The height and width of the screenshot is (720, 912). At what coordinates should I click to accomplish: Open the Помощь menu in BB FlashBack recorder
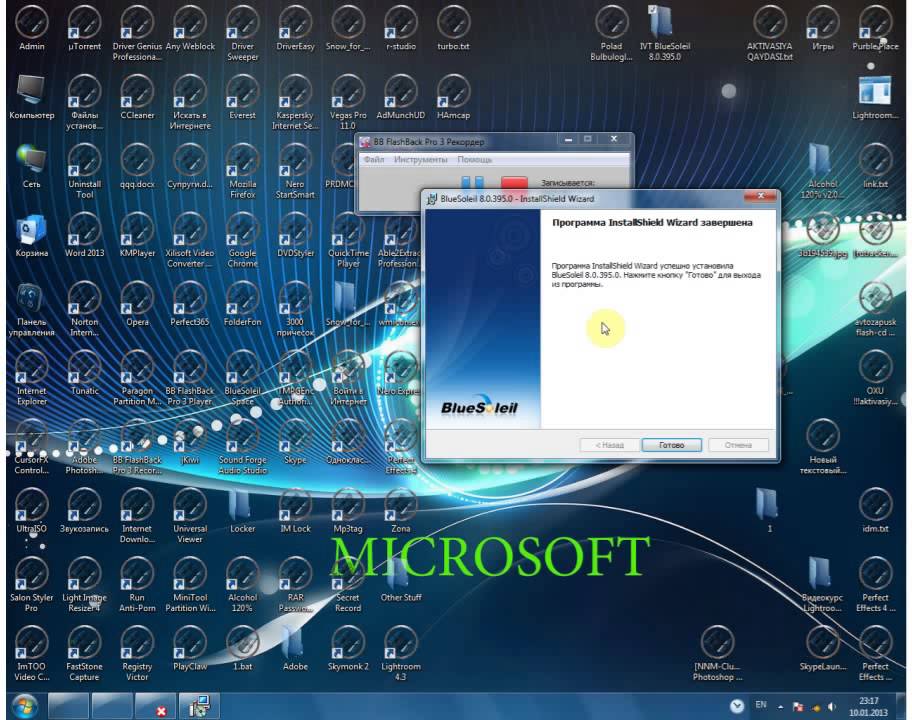[474, 159]
